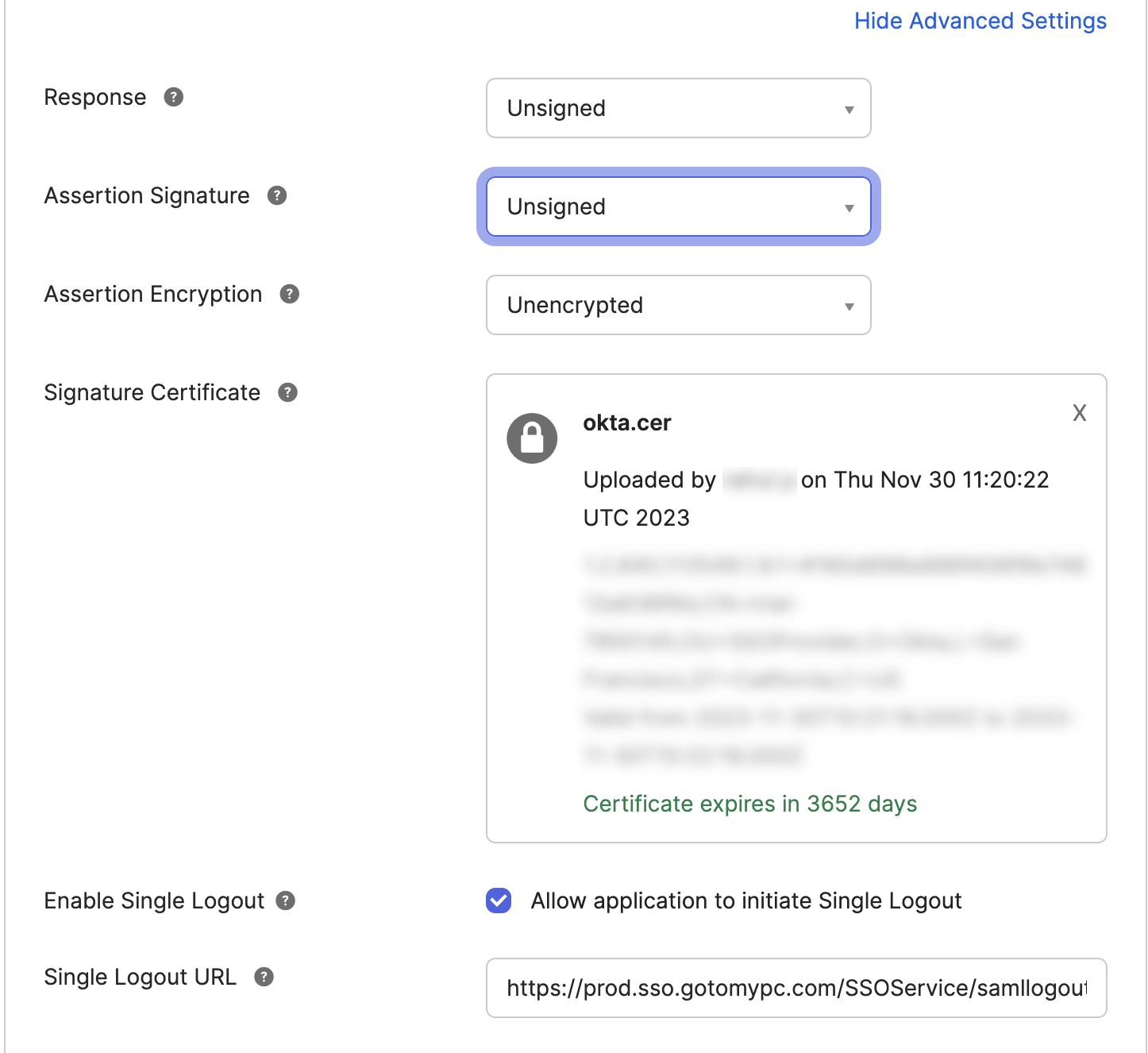Open the Assertion Signature dropdown
This screenshot has height=1053, width=1148.
677,206
